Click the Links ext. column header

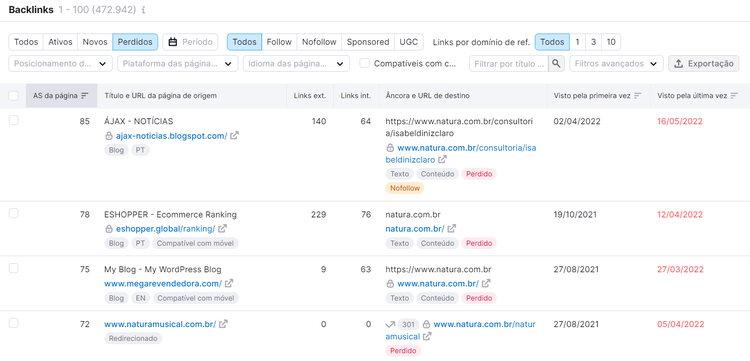pos(310,96)
